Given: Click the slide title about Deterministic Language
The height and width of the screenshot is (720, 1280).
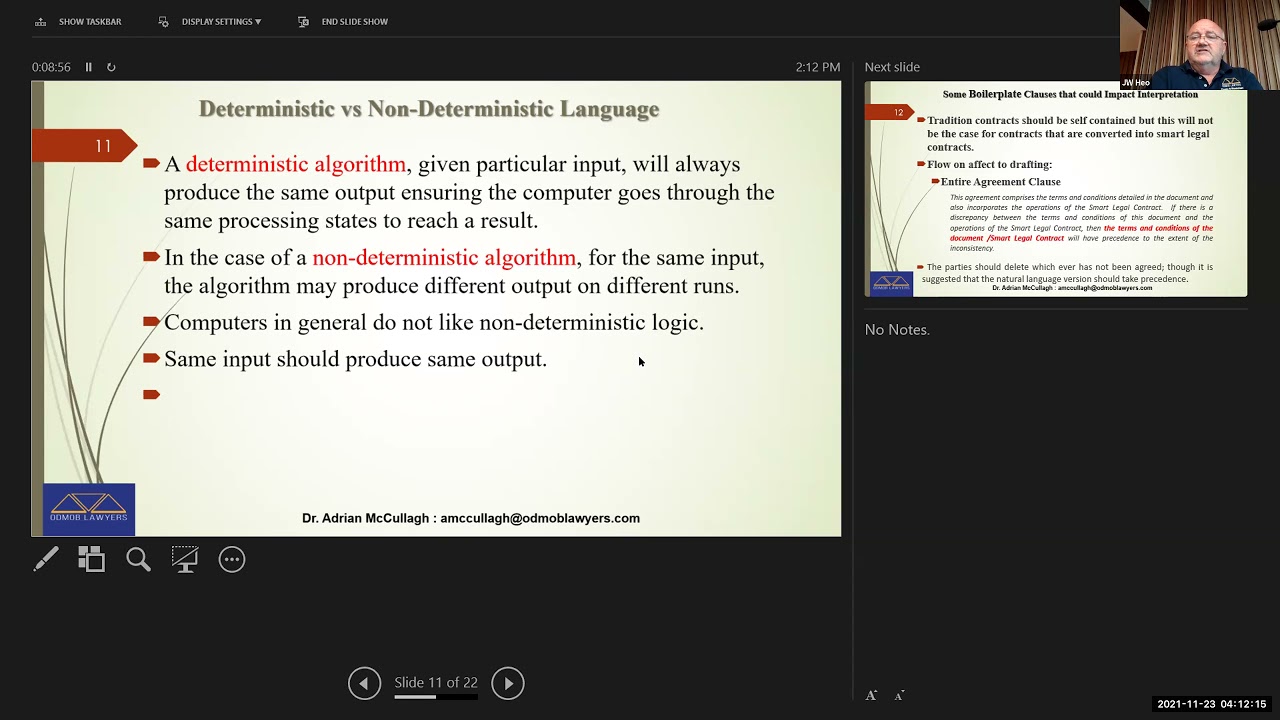Looking at the screenshot, I should (x=429, y=109).
